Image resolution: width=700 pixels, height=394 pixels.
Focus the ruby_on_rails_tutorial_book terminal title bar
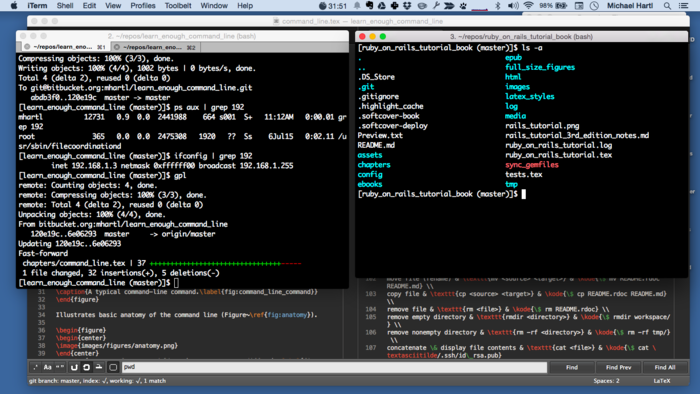(521, 37)
